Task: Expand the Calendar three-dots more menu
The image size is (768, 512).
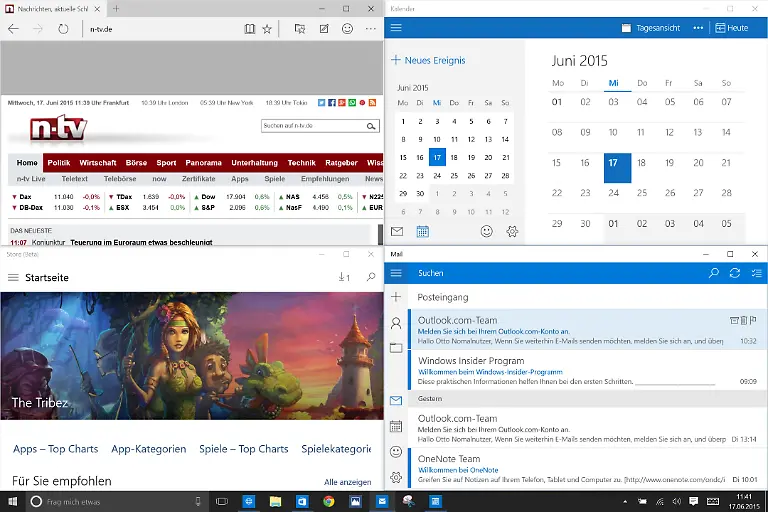Action: click(698, 28)
